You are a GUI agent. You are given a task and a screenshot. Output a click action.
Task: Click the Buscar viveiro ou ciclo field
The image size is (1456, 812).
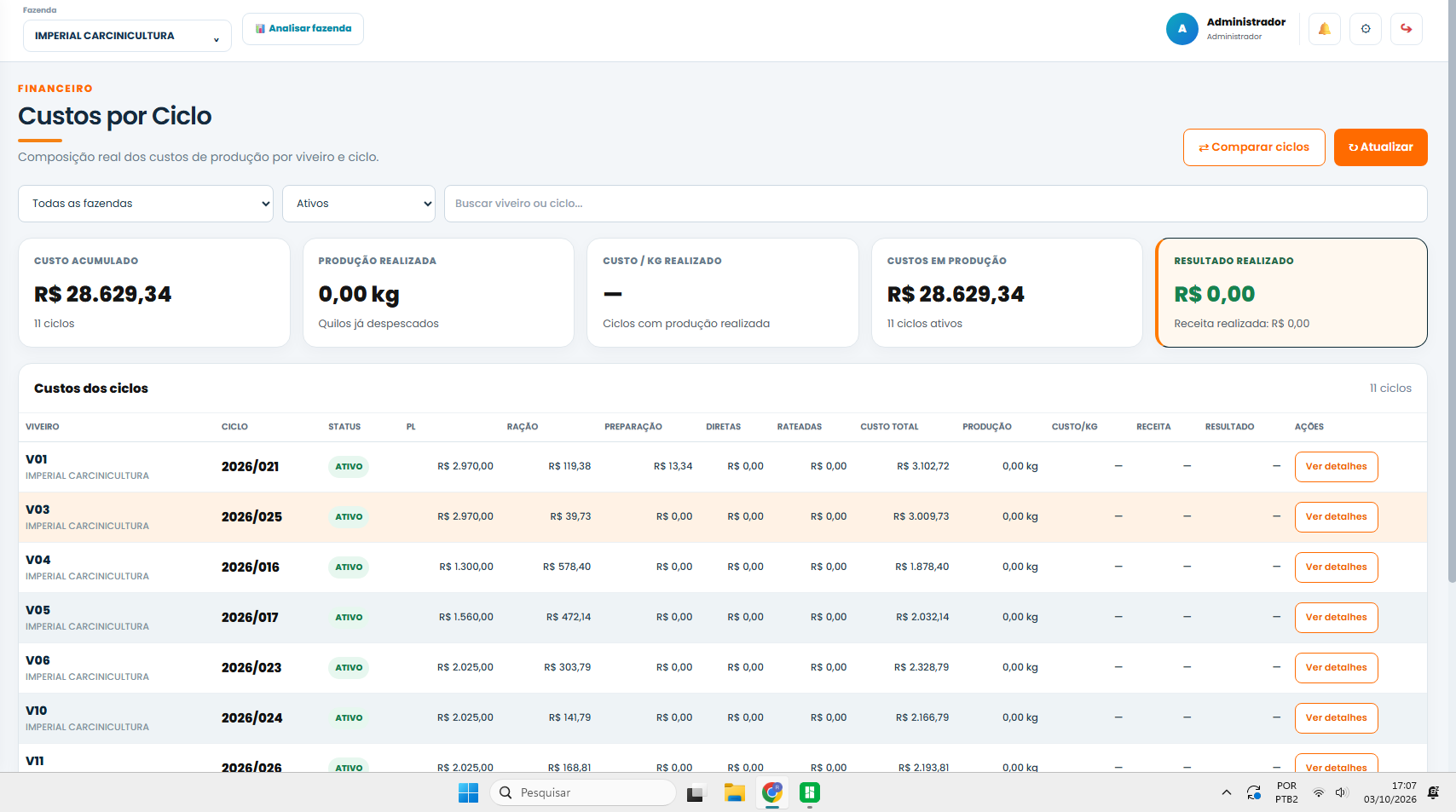click(x=936, y=204)
